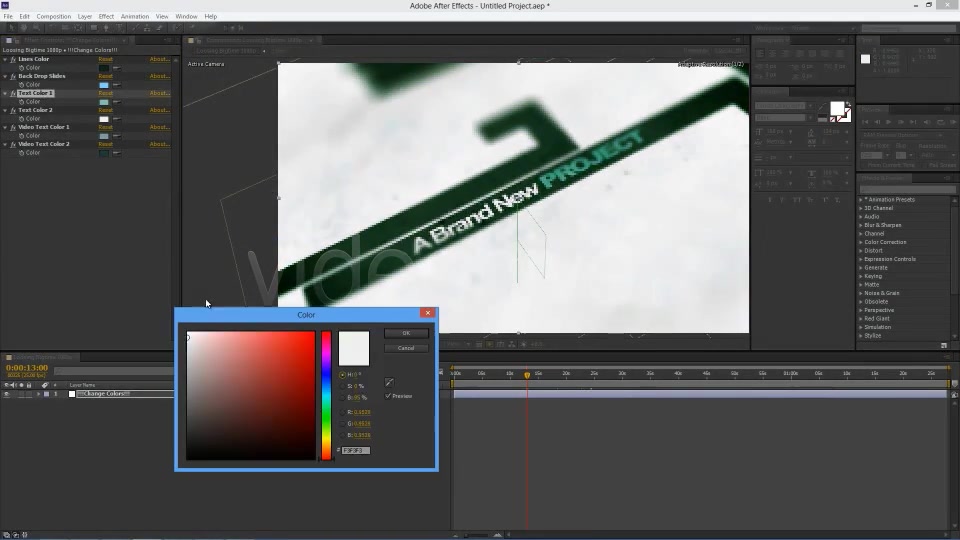Jump to last frame in Preview panel
Screen dimensions: 960x540
(x=912, y=122)
